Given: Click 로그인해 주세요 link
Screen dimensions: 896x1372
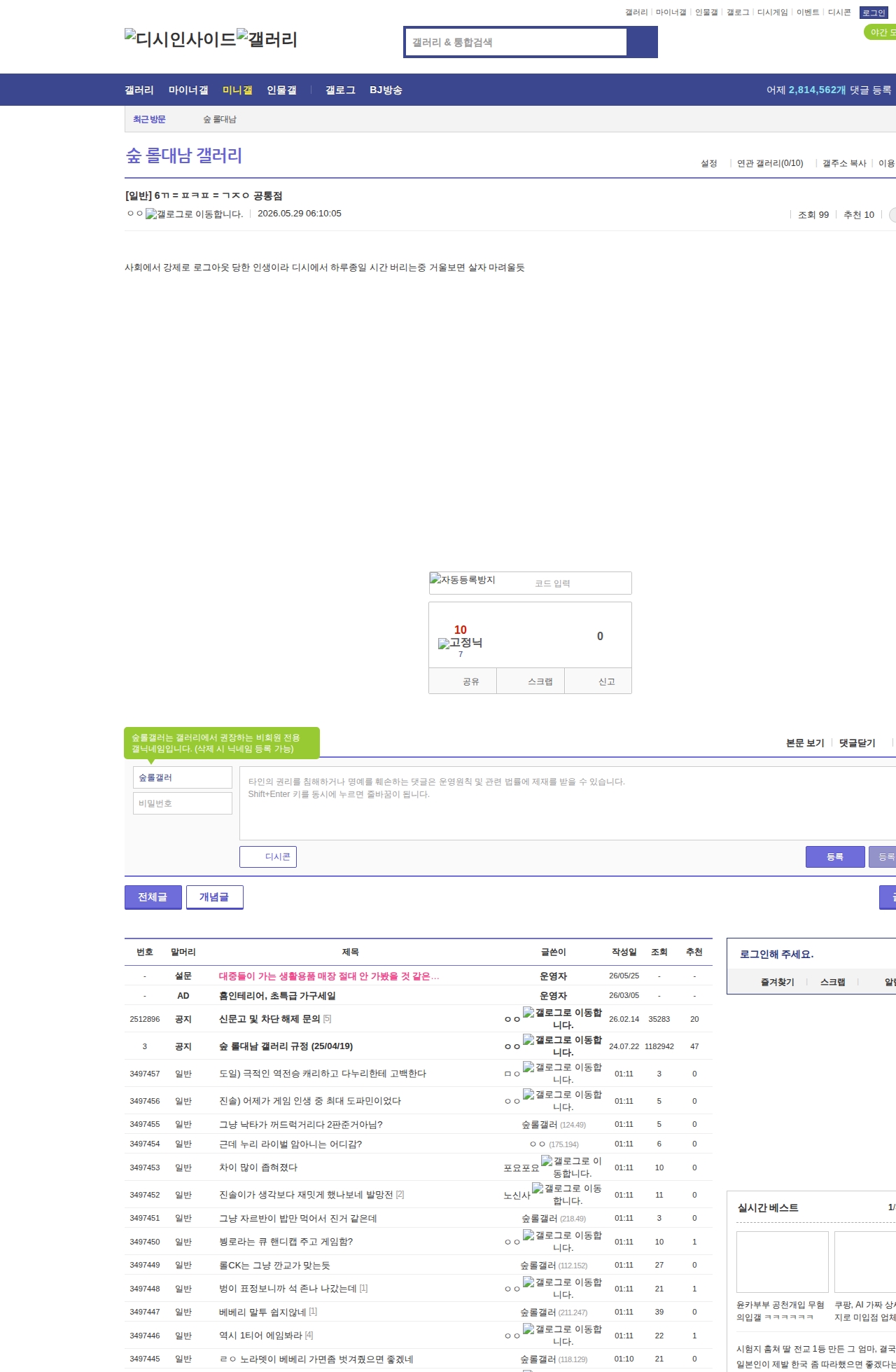Looking at the screenshot, I should click(x=776, y=954).
